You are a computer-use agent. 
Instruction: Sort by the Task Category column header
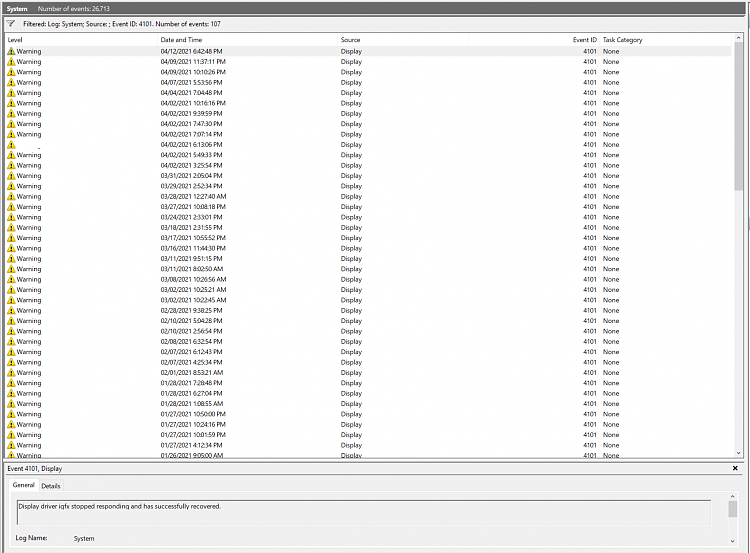point(665,40)
